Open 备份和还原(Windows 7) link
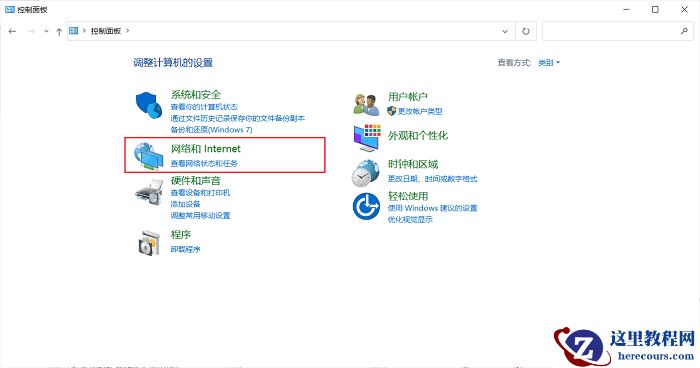700x368 pixels. point(211,130)
